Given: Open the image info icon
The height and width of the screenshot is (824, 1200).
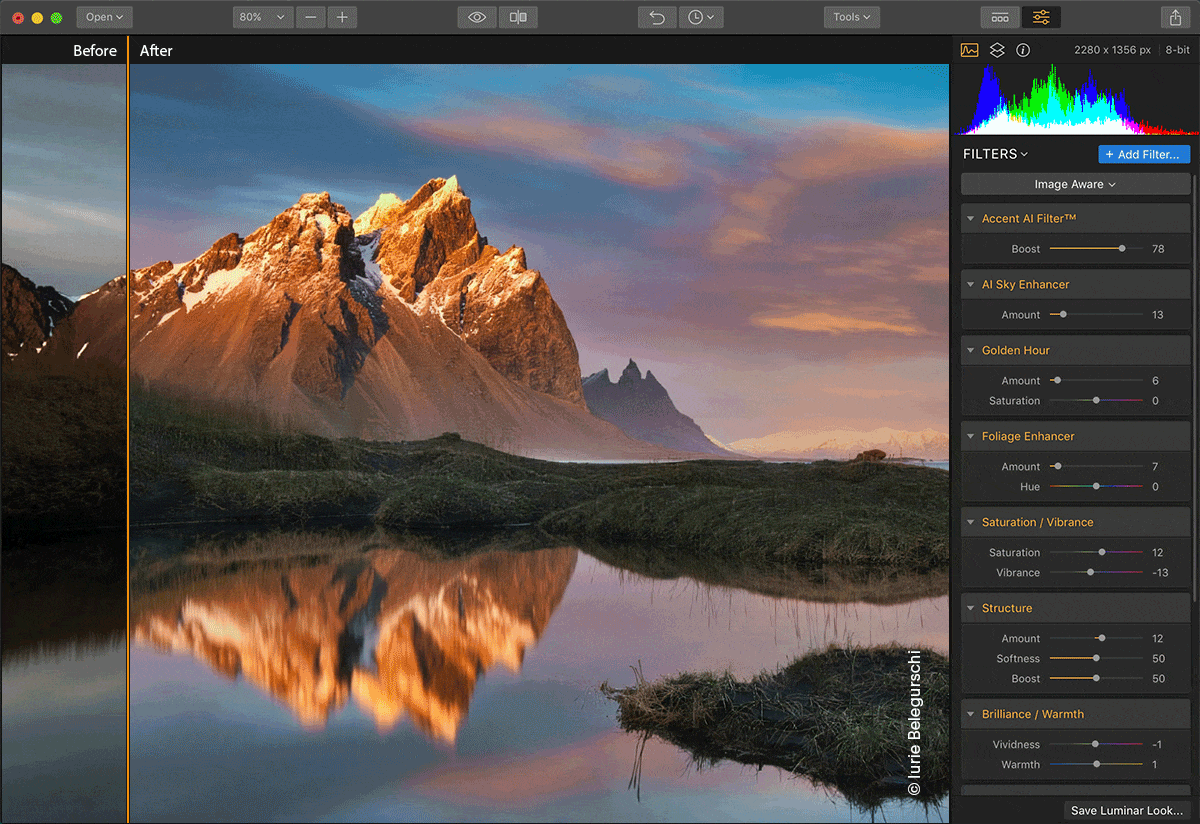Looking at the screenshot, I should (x=1022, y=49).
